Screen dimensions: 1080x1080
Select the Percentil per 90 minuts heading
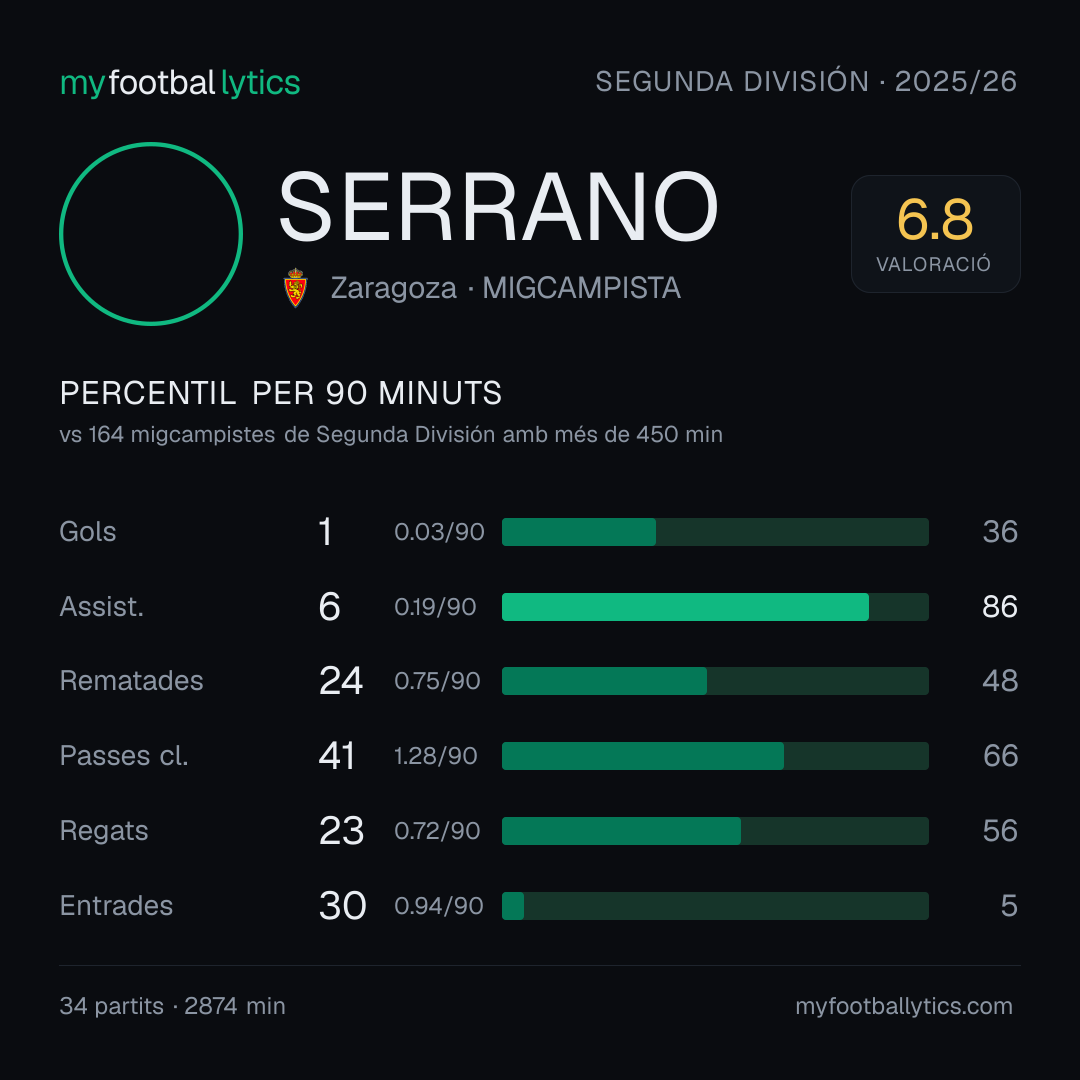280,393
